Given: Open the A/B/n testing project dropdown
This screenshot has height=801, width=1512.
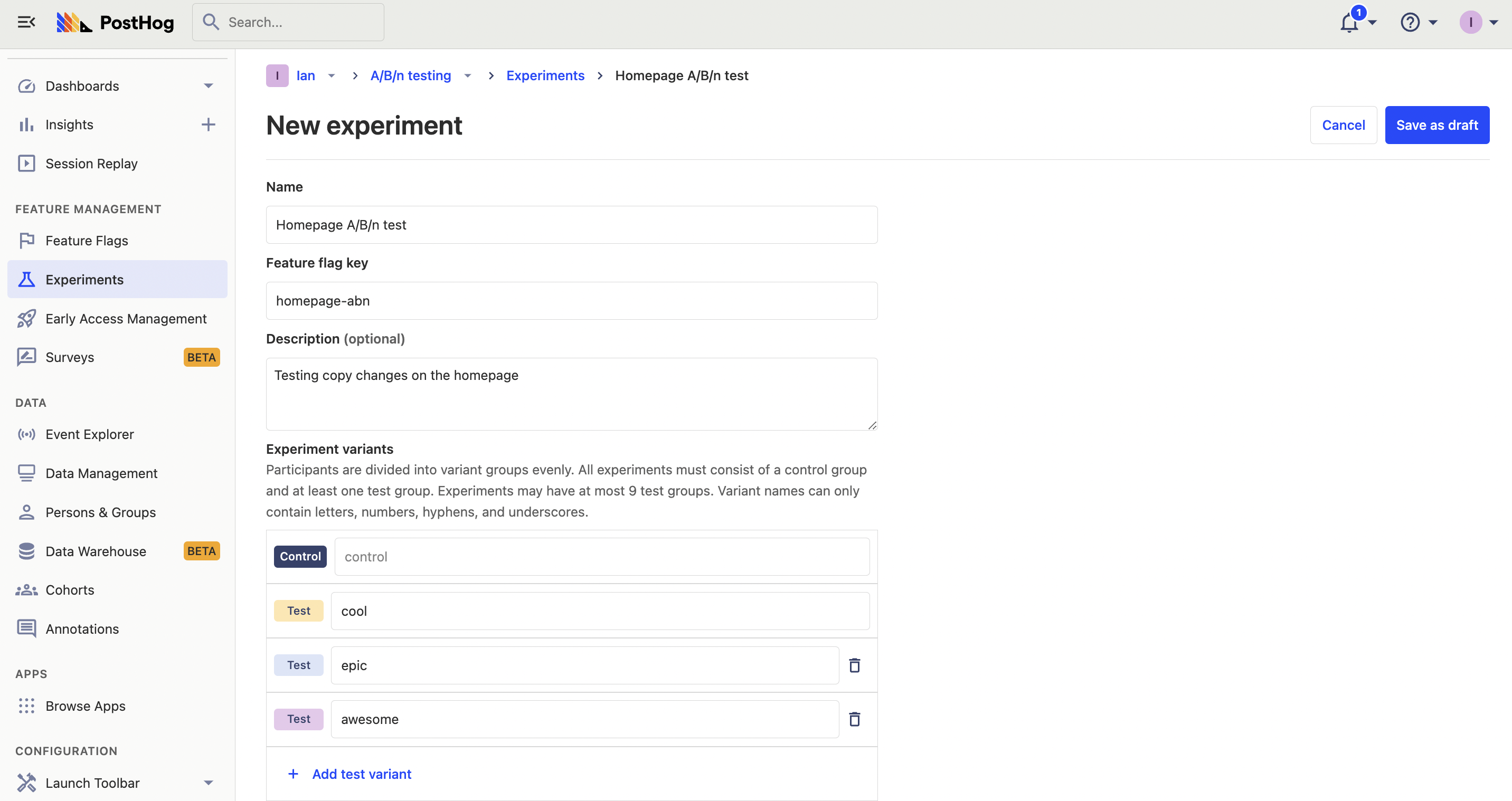Looking at the screenshot, I should click(x=468, y=75).
